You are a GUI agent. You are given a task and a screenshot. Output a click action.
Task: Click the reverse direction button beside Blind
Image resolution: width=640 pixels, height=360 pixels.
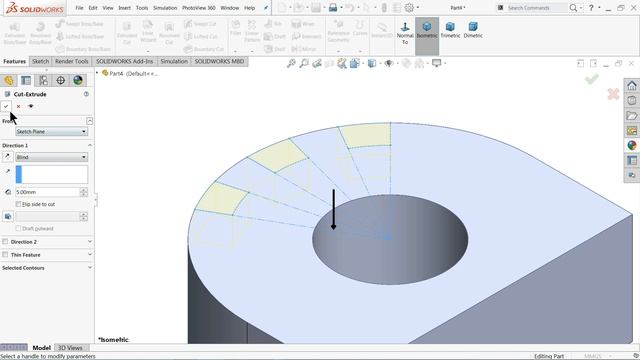[x=7, y=157]
